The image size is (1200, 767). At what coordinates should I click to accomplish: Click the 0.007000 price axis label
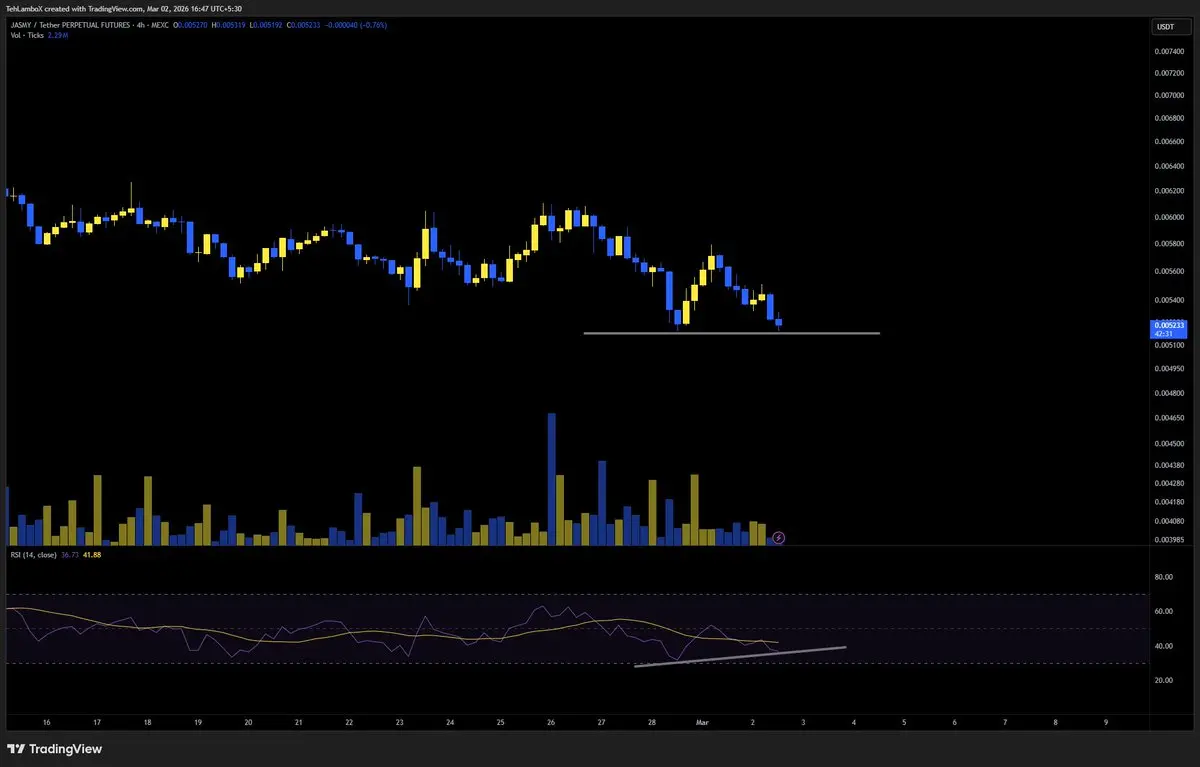click(x=1169, y=96)
